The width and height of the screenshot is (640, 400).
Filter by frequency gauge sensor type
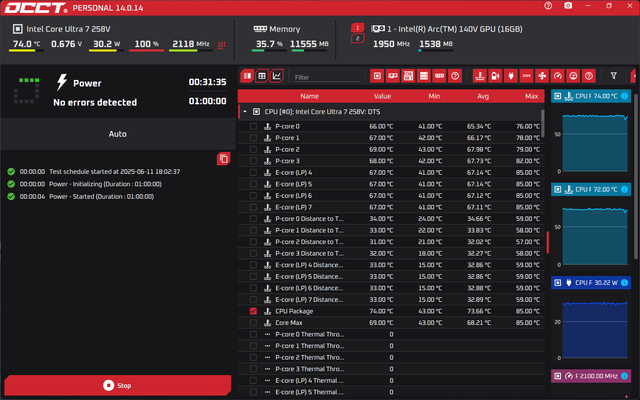[x=558, y=76]
